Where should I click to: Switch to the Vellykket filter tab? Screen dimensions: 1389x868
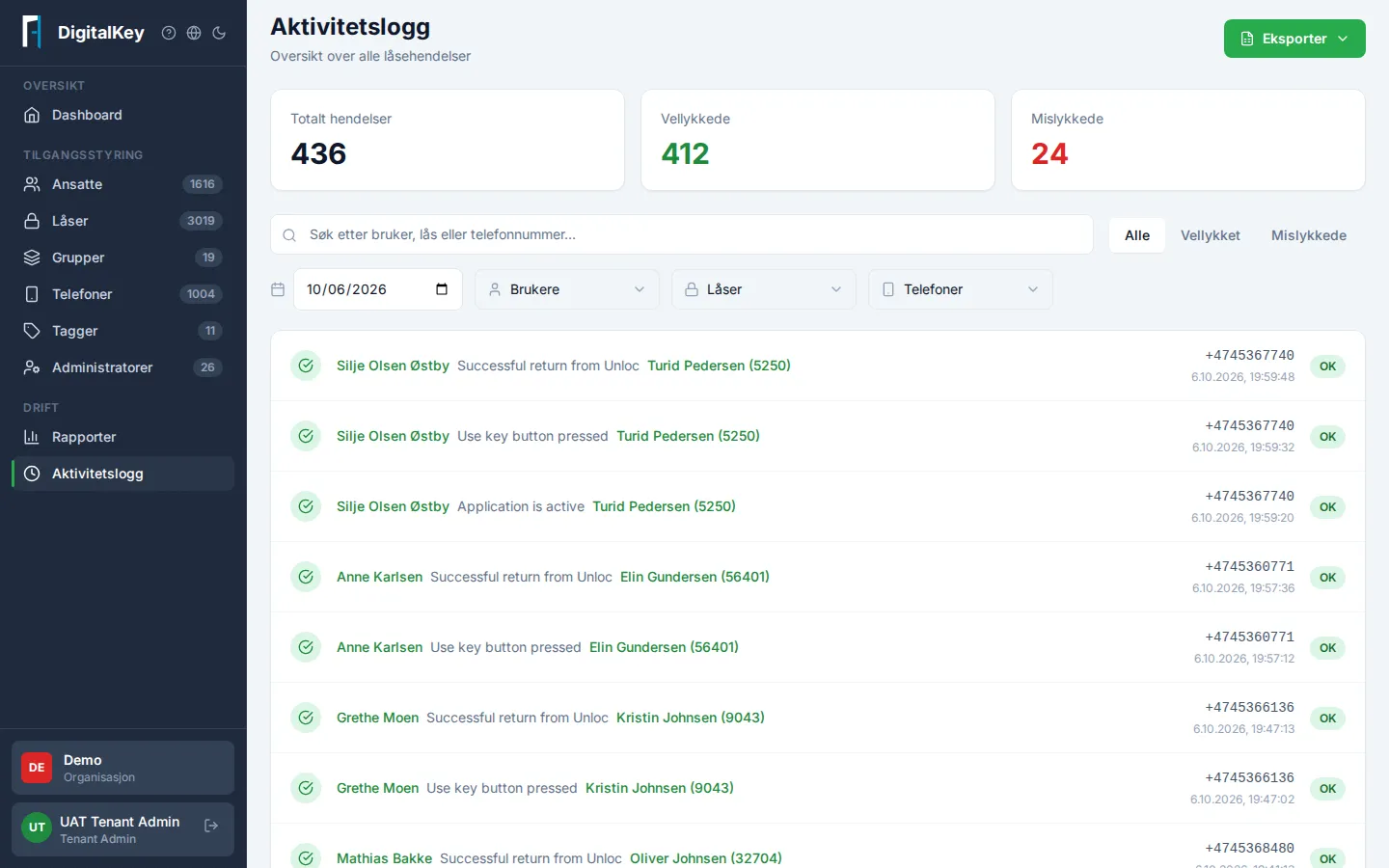pos(1211,235)
